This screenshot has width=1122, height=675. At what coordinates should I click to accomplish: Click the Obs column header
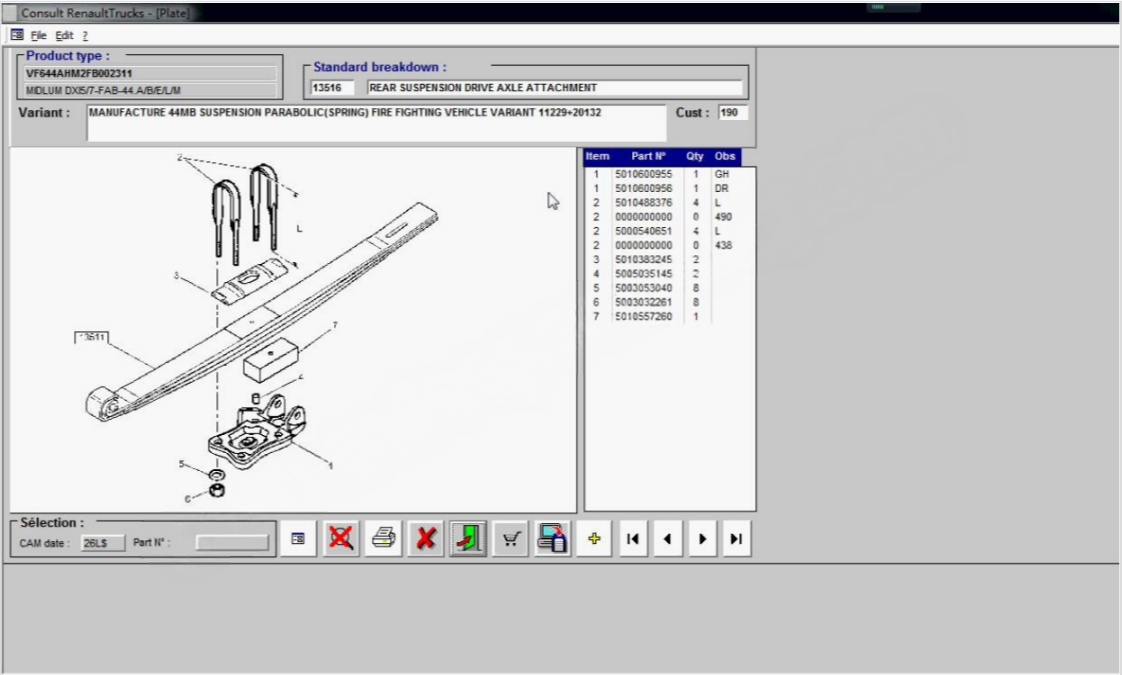[x=725, y=157]
